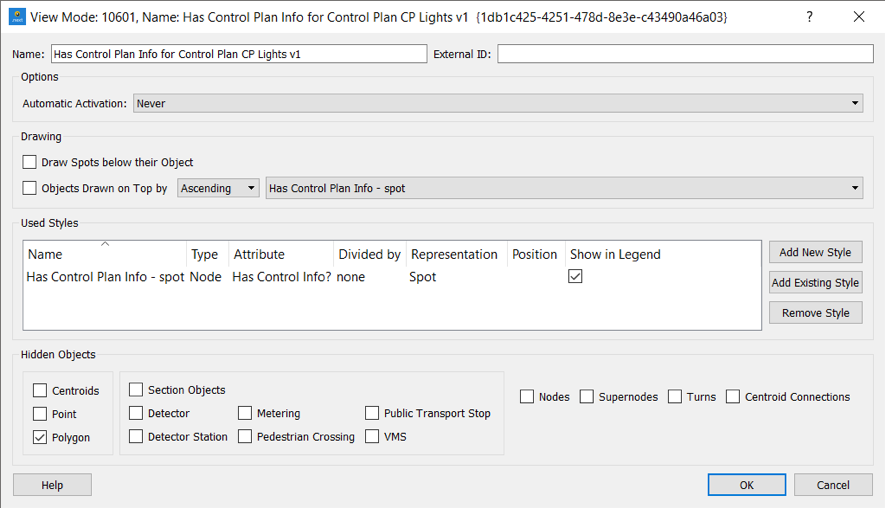The width and height of the screenshot is (885, 508).
Task: Click the question mark help icon
Action: pos(809,17)
